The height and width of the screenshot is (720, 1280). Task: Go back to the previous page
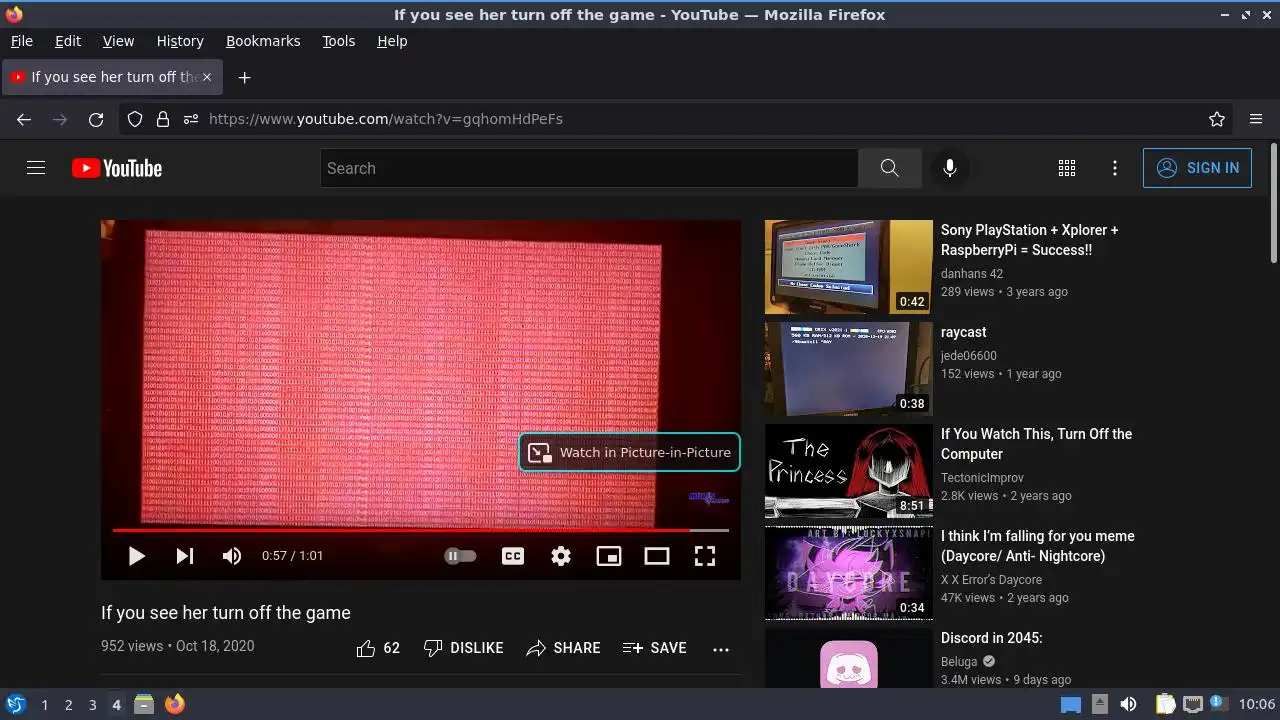[24, 119]
